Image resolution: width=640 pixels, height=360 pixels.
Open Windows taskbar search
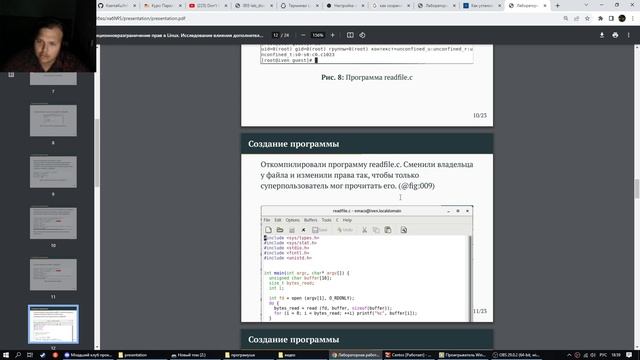pos(18,355)
